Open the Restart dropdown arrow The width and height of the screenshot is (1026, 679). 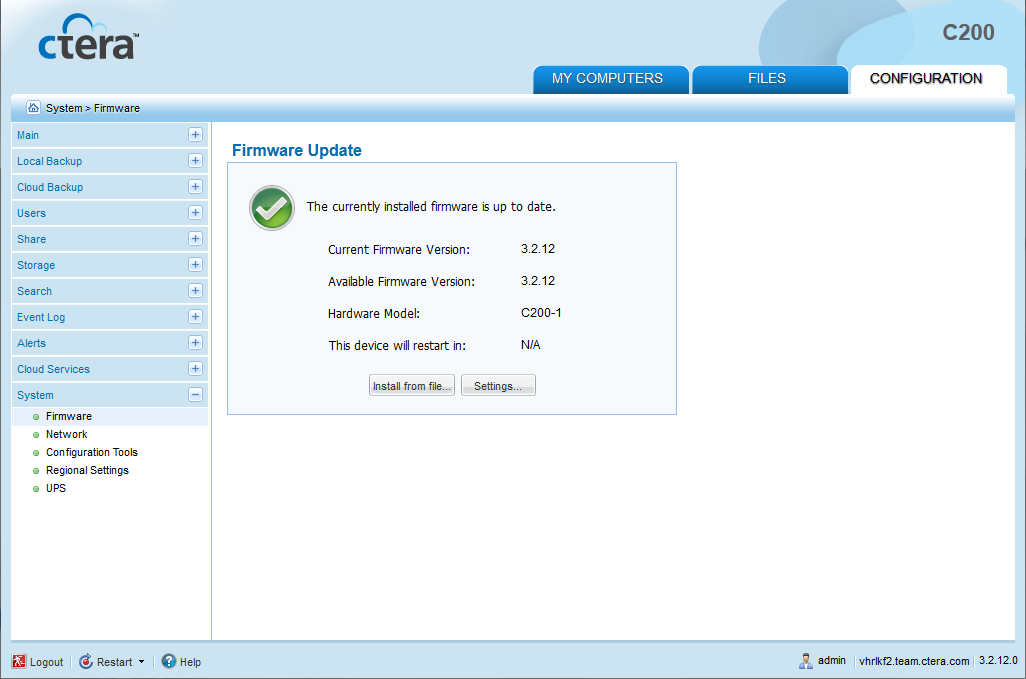(x=141, y=662)
